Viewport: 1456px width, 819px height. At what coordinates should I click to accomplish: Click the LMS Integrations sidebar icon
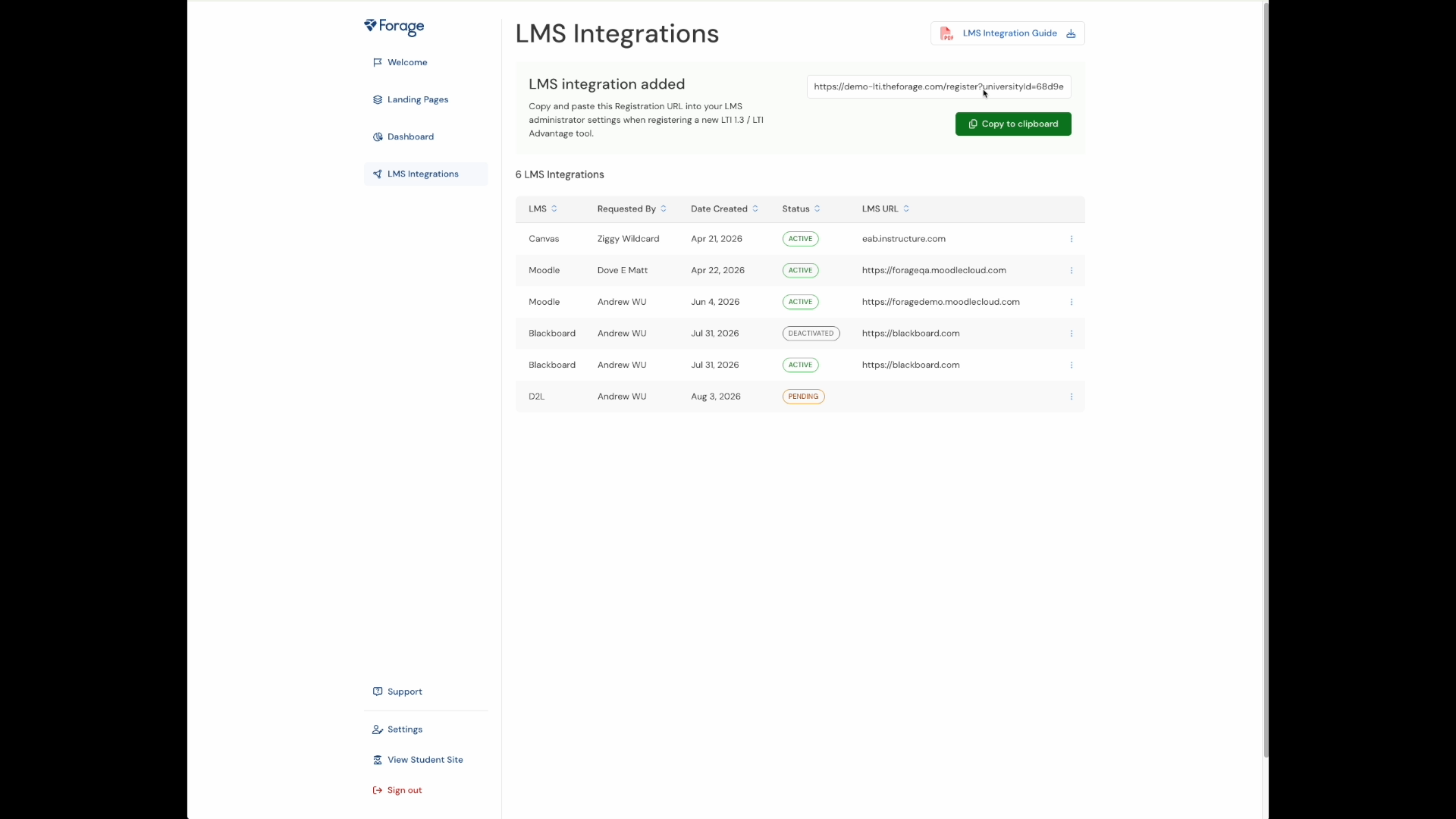378,174
